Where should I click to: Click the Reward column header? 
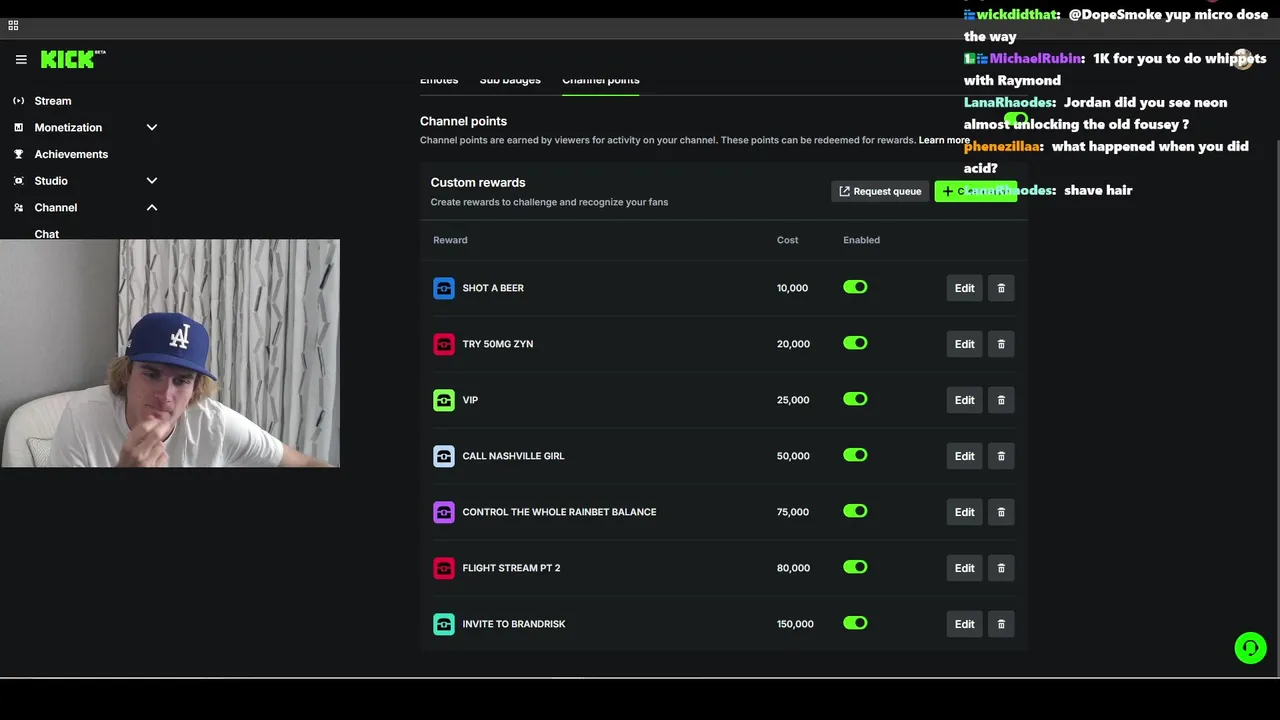click(450, 240)
